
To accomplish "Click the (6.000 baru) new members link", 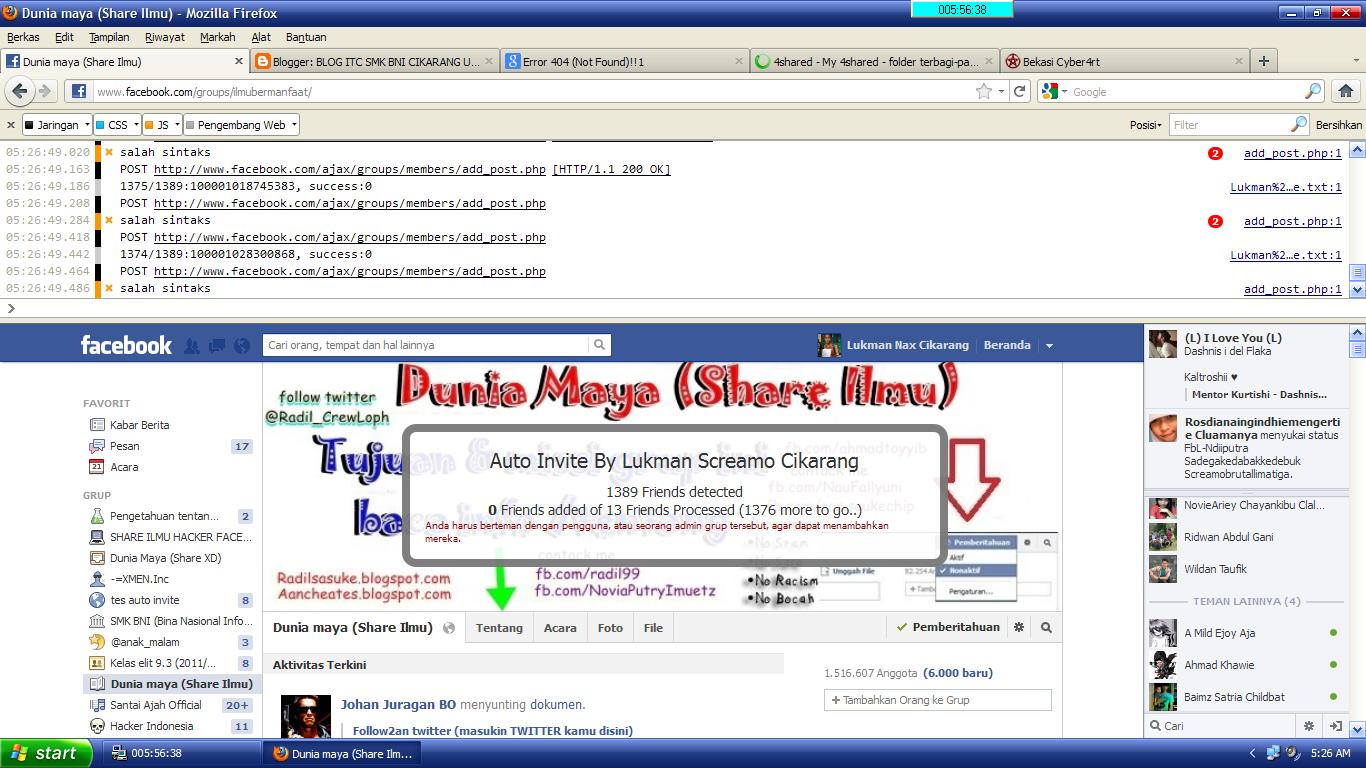I will point(958,673).
